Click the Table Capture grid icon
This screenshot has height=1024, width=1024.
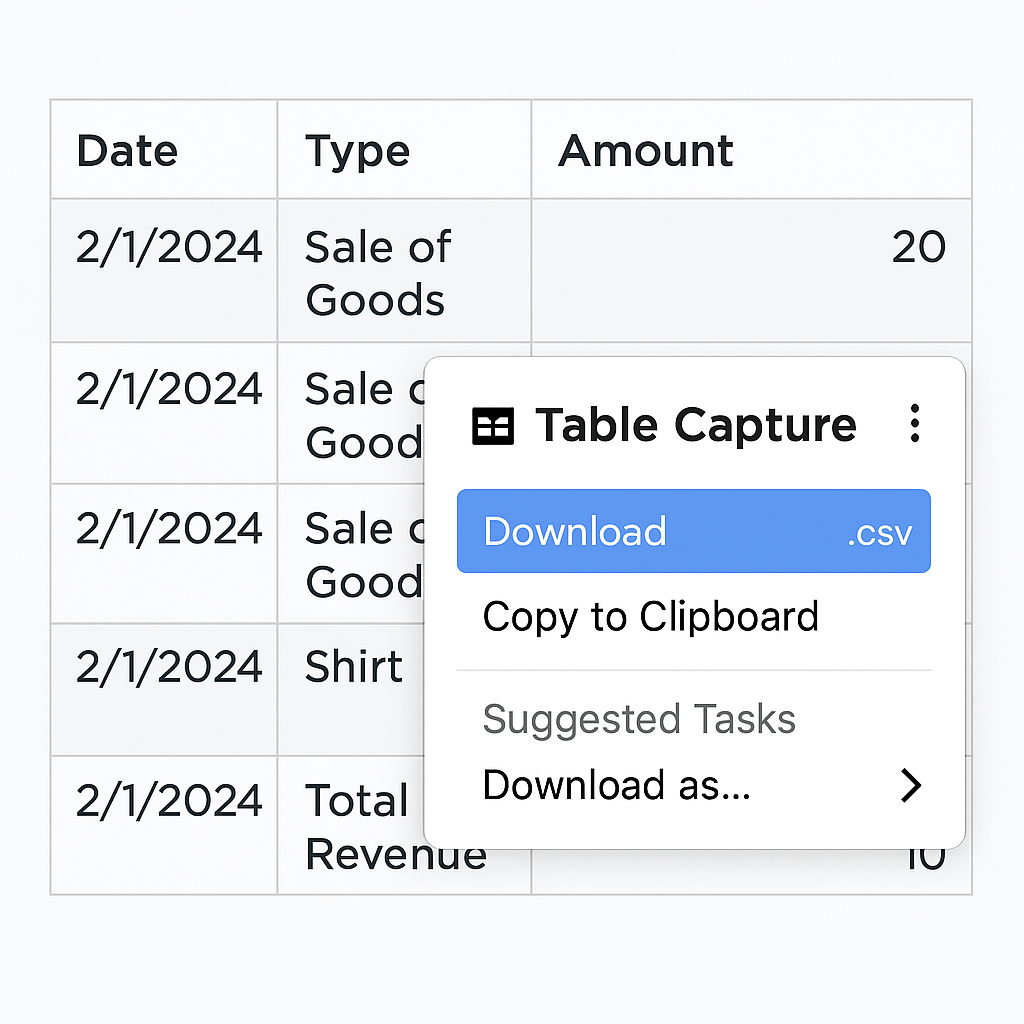493,426
